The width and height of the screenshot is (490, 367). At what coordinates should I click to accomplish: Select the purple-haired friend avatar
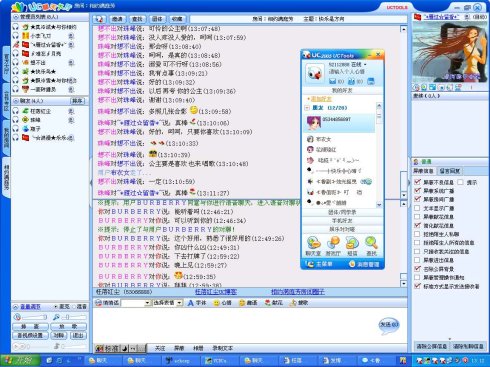pyautogui.click(x=313, y=123)
